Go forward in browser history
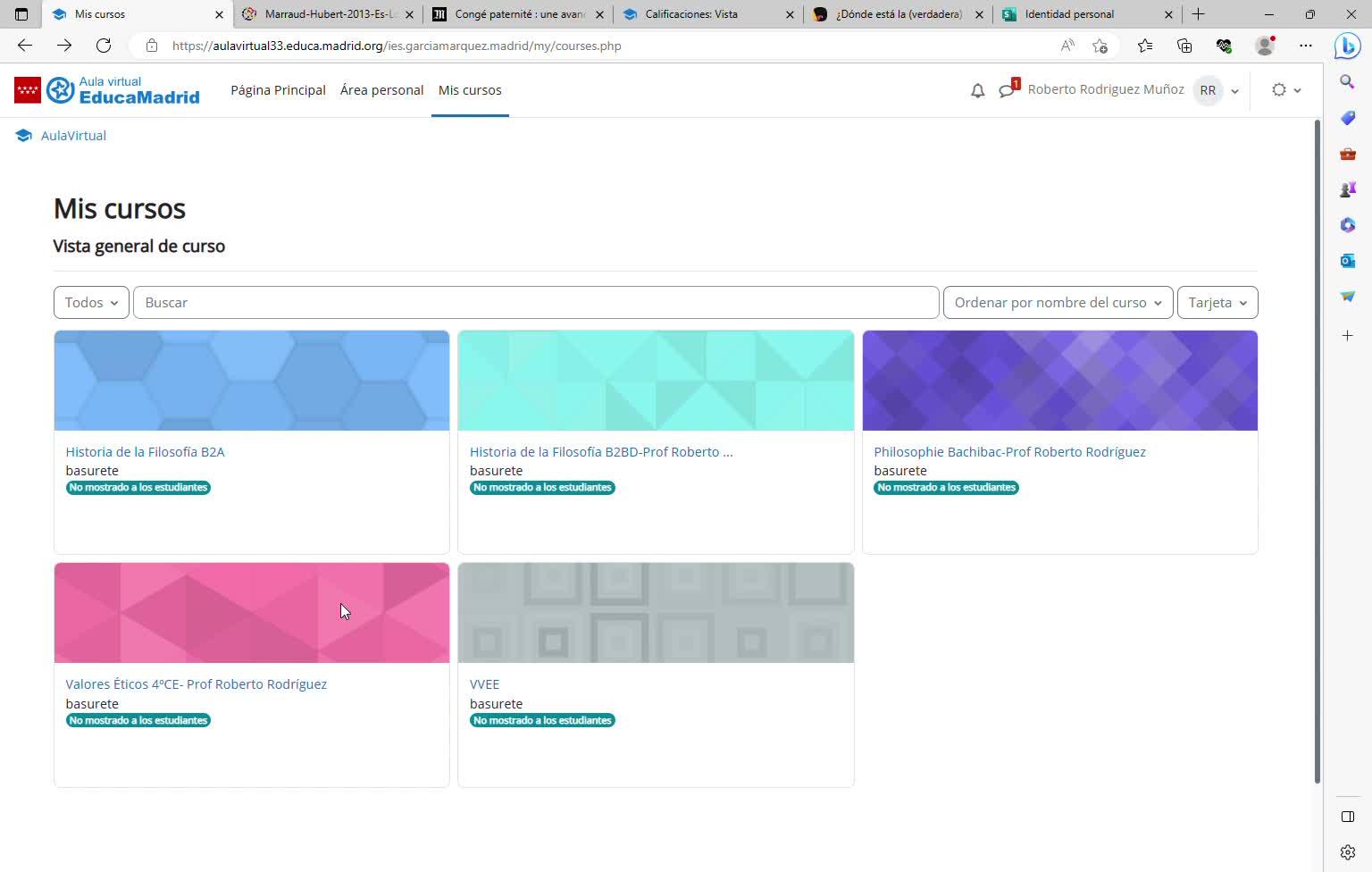The width and height of the screenshot is (1372, 872). [64, 46]
